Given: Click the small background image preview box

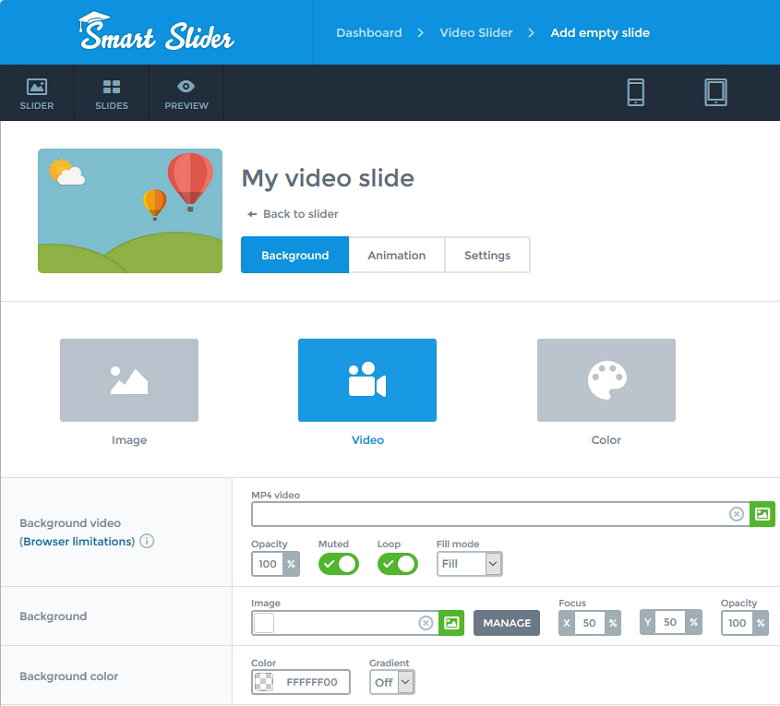Looking at the screenshot, I should 264,623.
